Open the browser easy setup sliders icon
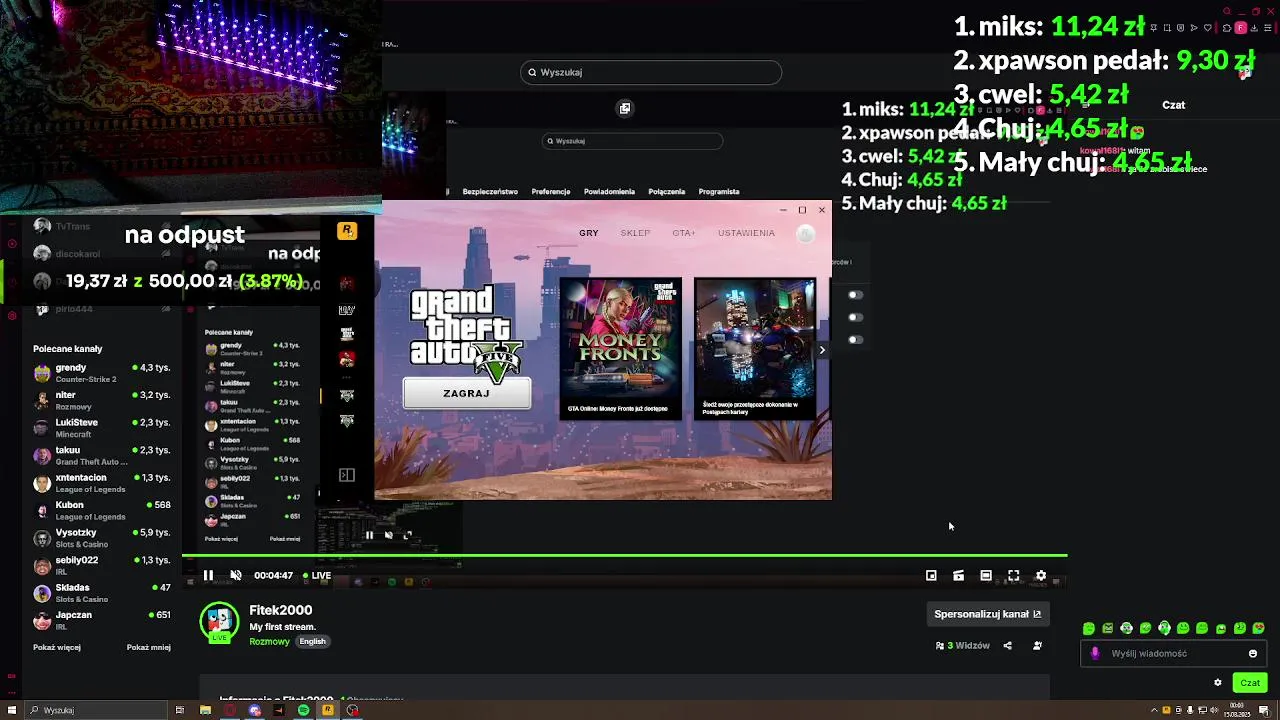1280x720 pixels. (x=1267, y=28)
